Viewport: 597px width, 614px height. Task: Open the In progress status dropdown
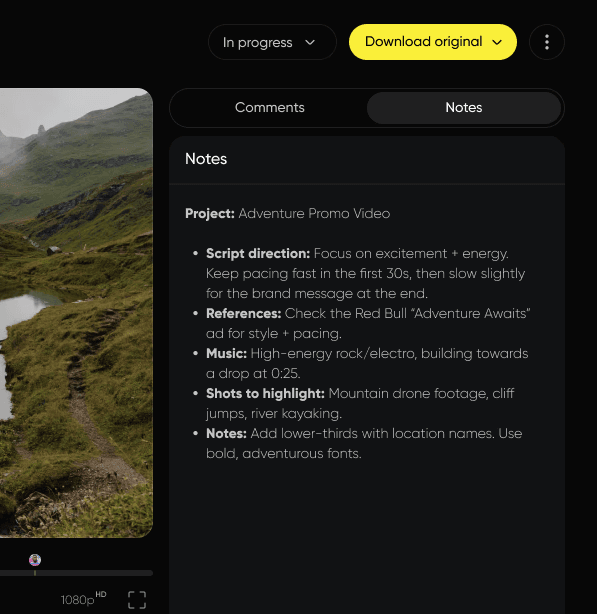coord(272,42)
